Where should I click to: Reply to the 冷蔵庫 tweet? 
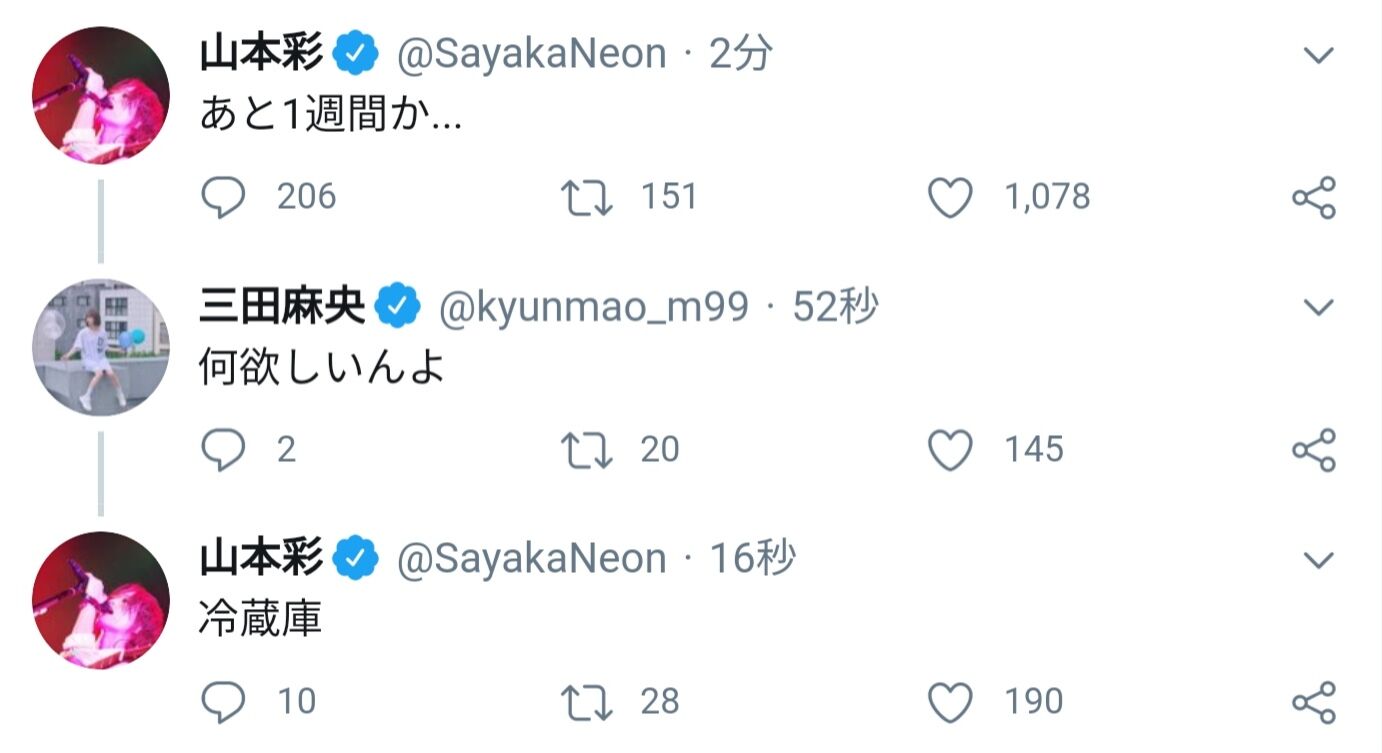point(223,702)
